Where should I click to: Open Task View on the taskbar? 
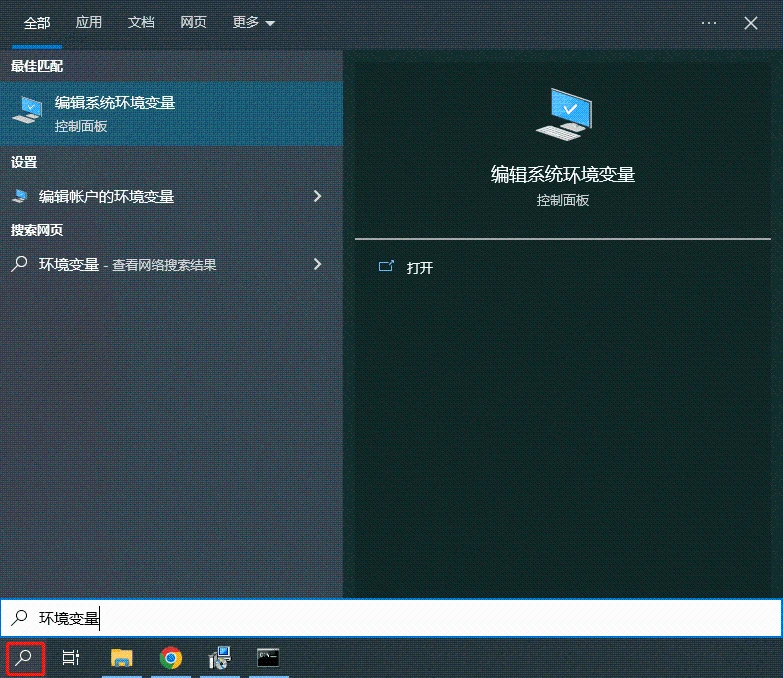71,658
